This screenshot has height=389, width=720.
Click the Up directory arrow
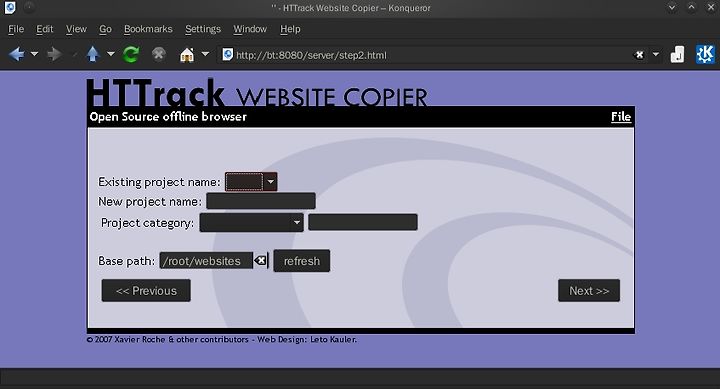[93, 54]
